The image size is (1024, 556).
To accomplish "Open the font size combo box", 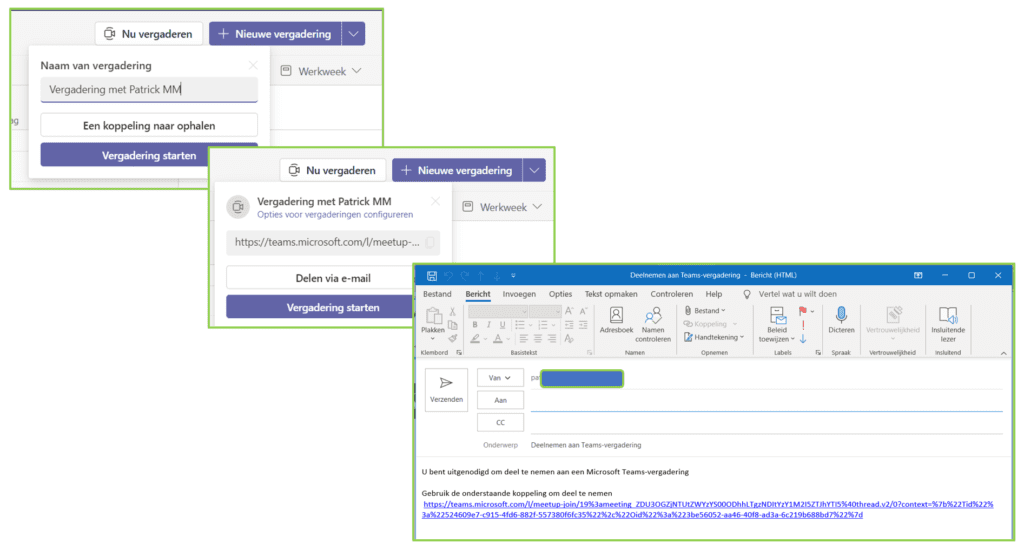I will point(545,312).
